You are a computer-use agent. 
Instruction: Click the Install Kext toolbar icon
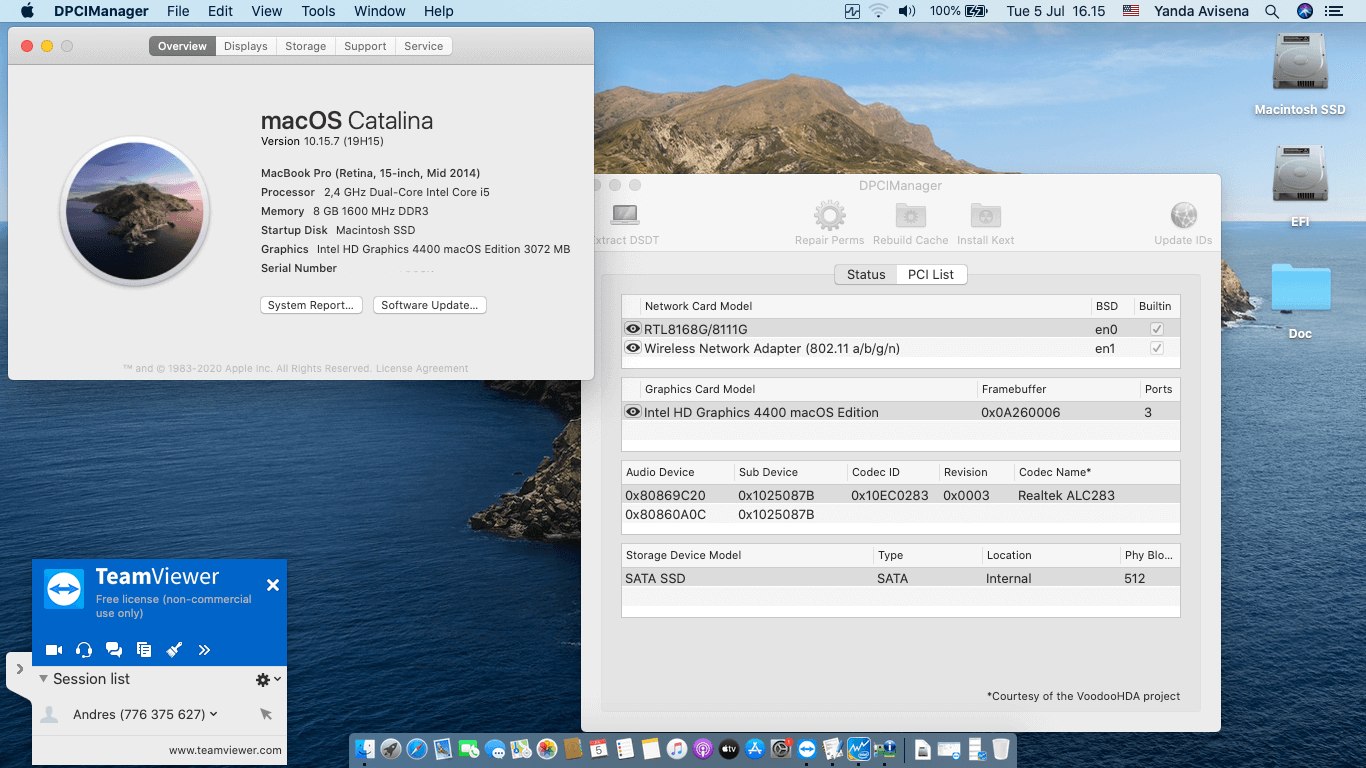[986, 216]
